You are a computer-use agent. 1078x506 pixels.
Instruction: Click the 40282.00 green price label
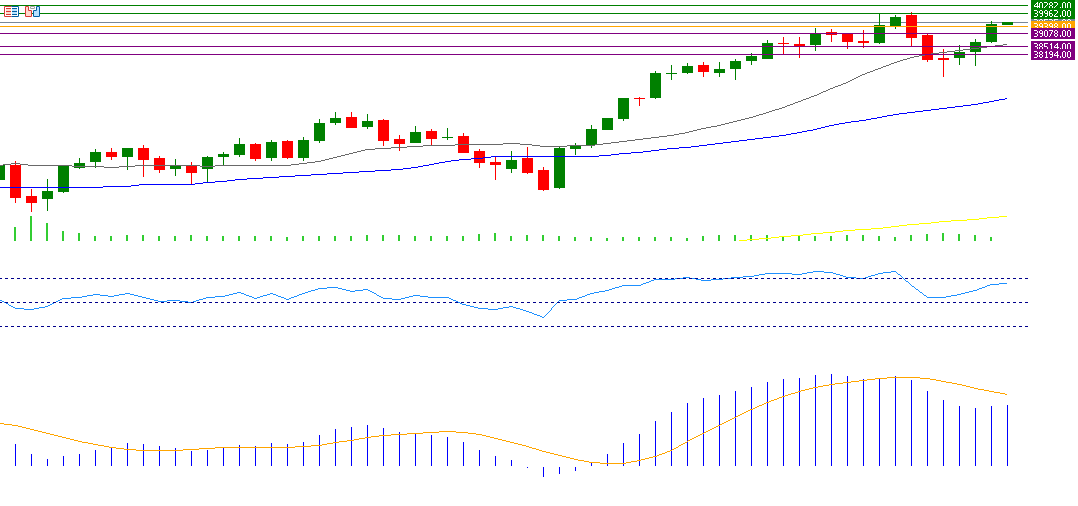[x=1052, y=5]
